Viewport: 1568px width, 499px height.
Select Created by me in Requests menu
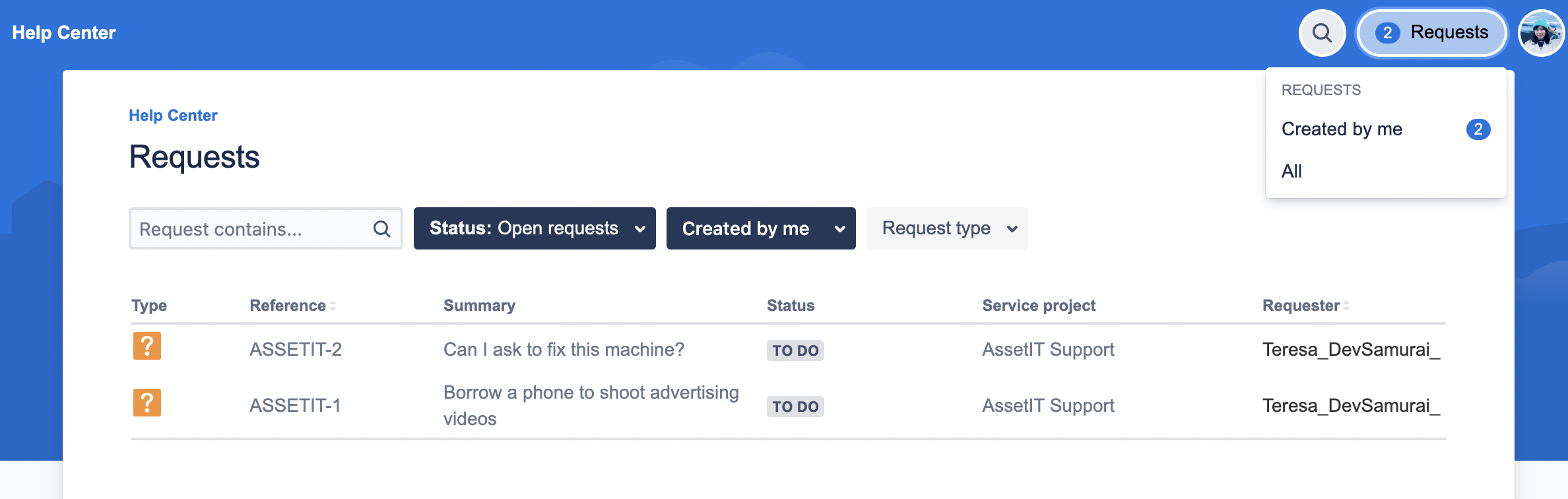coord(1342,129)
